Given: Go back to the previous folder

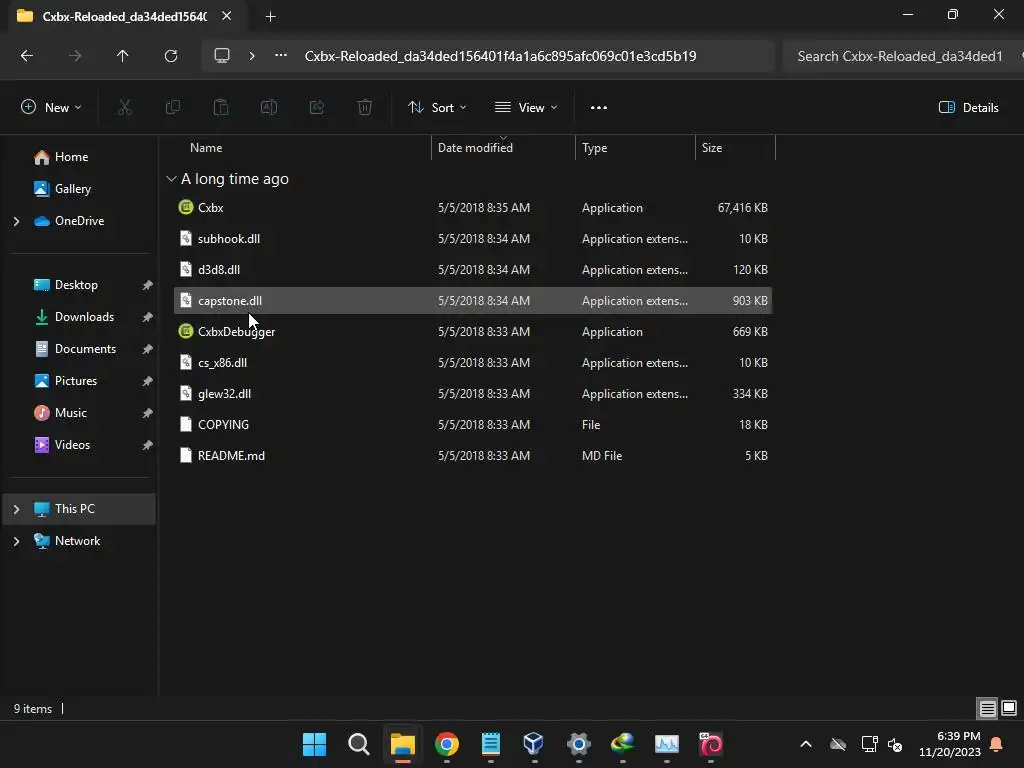Looking at the screenshot, I should [x=27, y=56].
